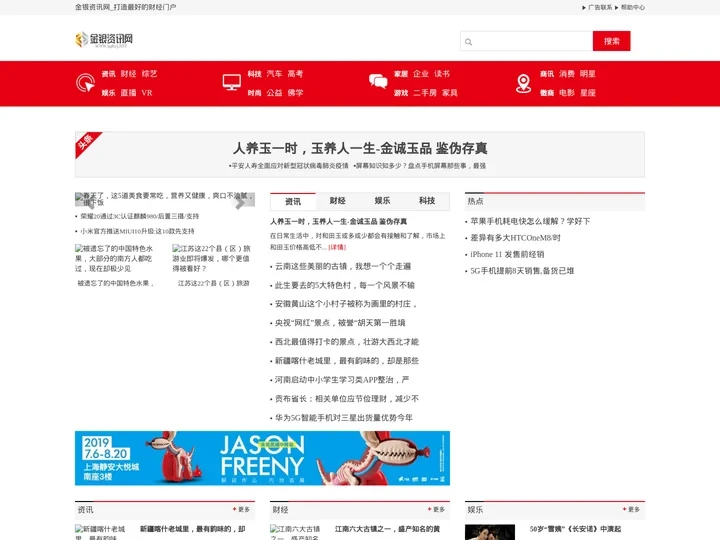The image size is (720, 540).
Task: Open 公益 in red navigation bar
Action: pos(274,93)
